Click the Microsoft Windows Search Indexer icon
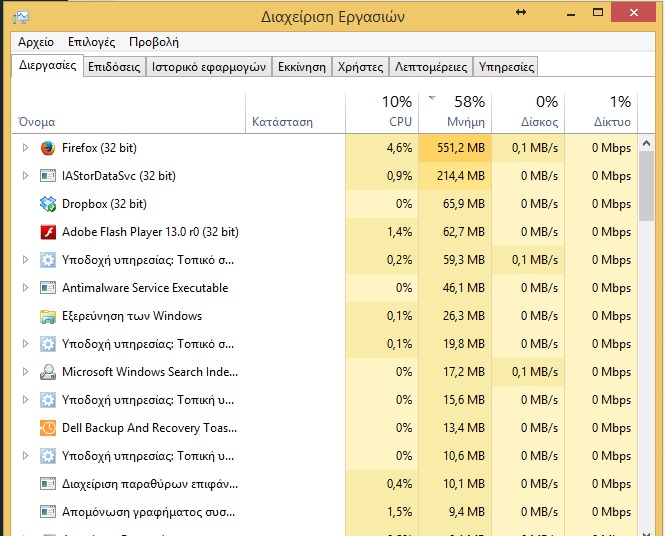The image size is (665, 536). click(48, 372)
